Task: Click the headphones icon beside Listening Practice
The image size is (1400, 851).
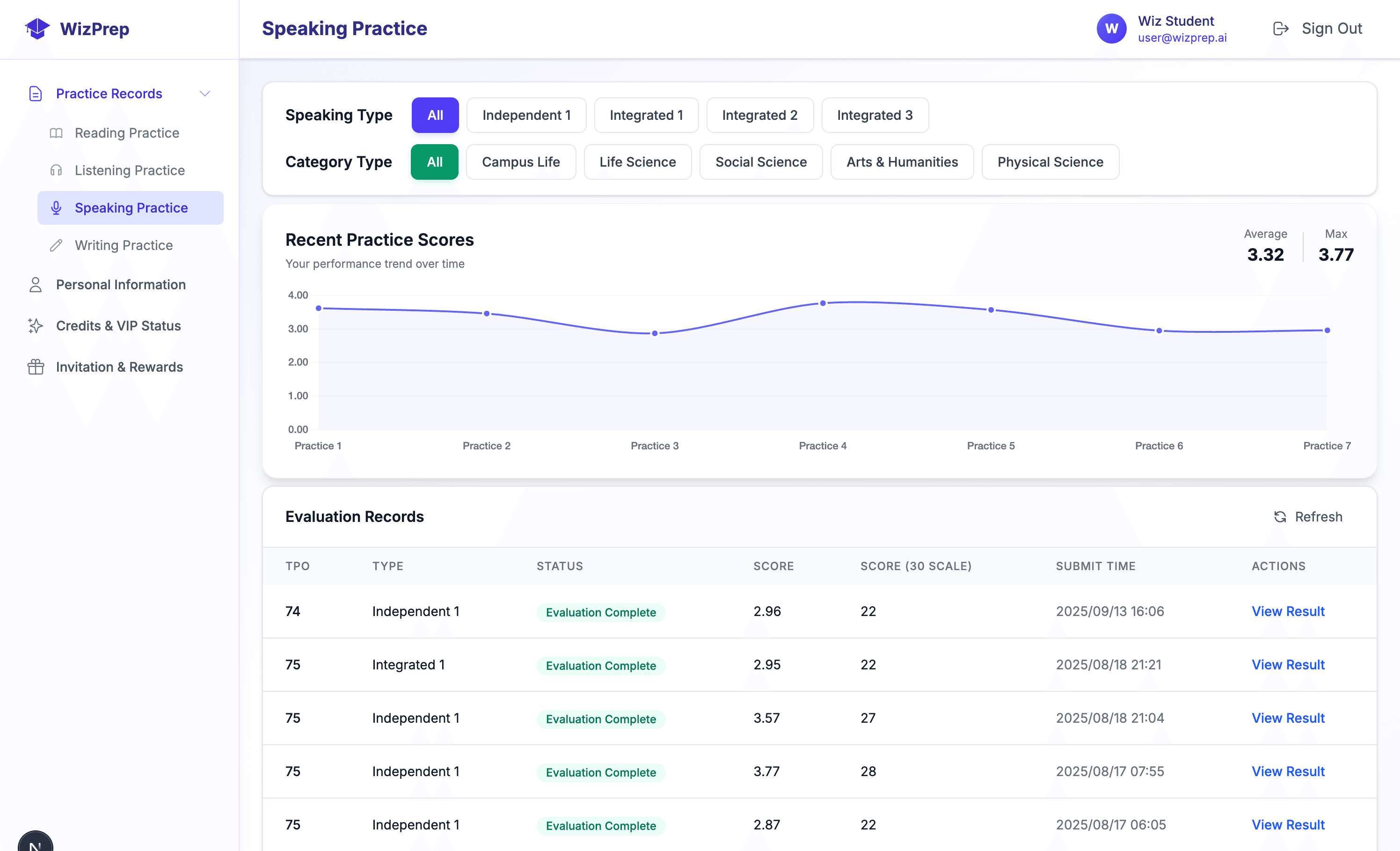Action: 56,170
